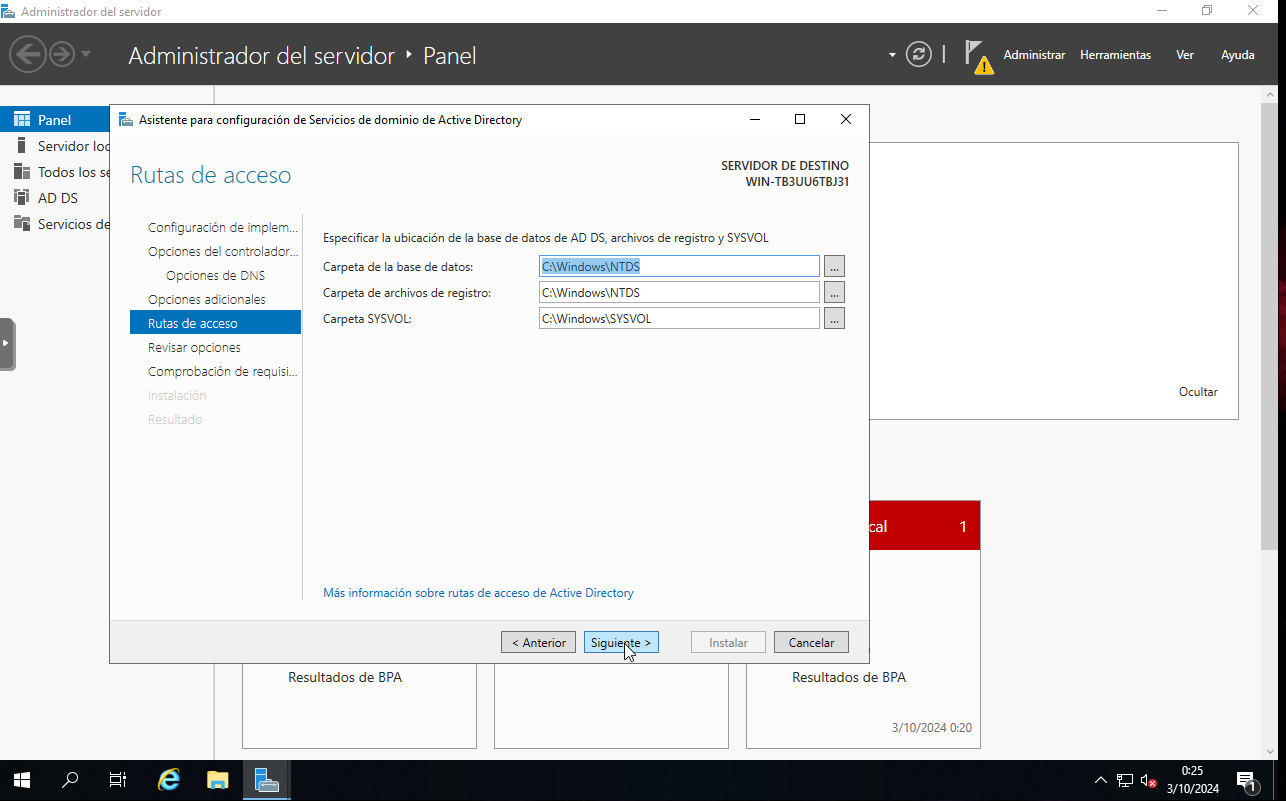Click the Server Manager title bar icon
The image size is (1286, 801).
click(9, 11)
